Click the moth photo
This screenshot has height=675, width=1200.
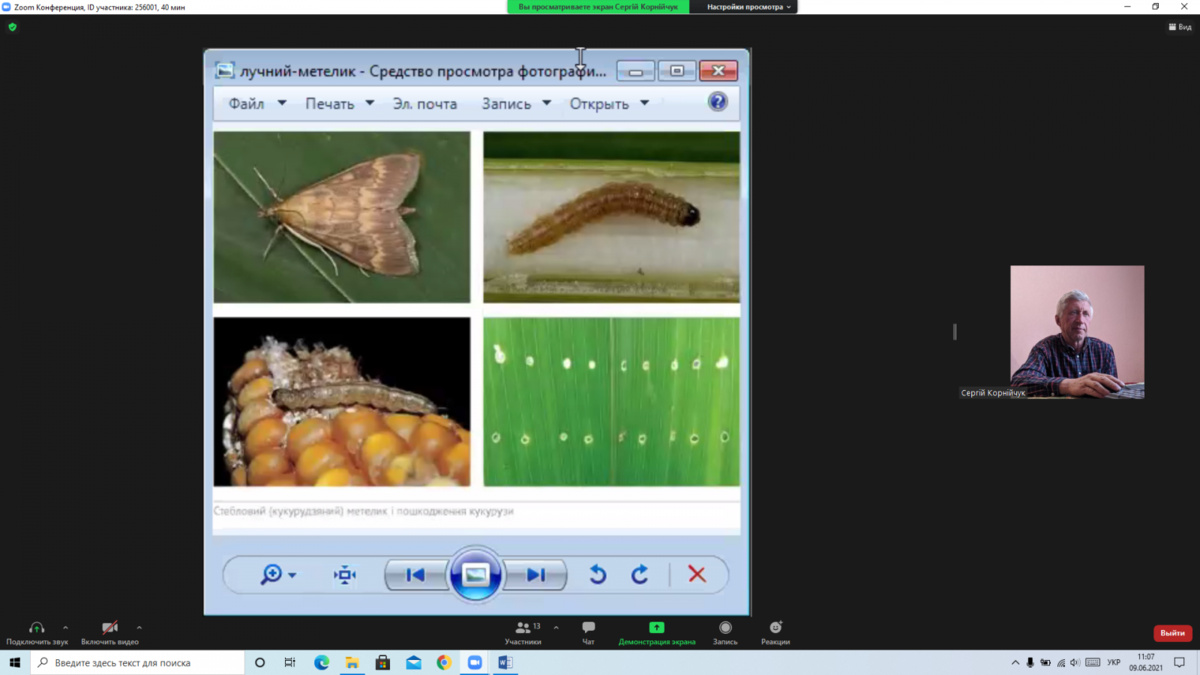point(342,217)
